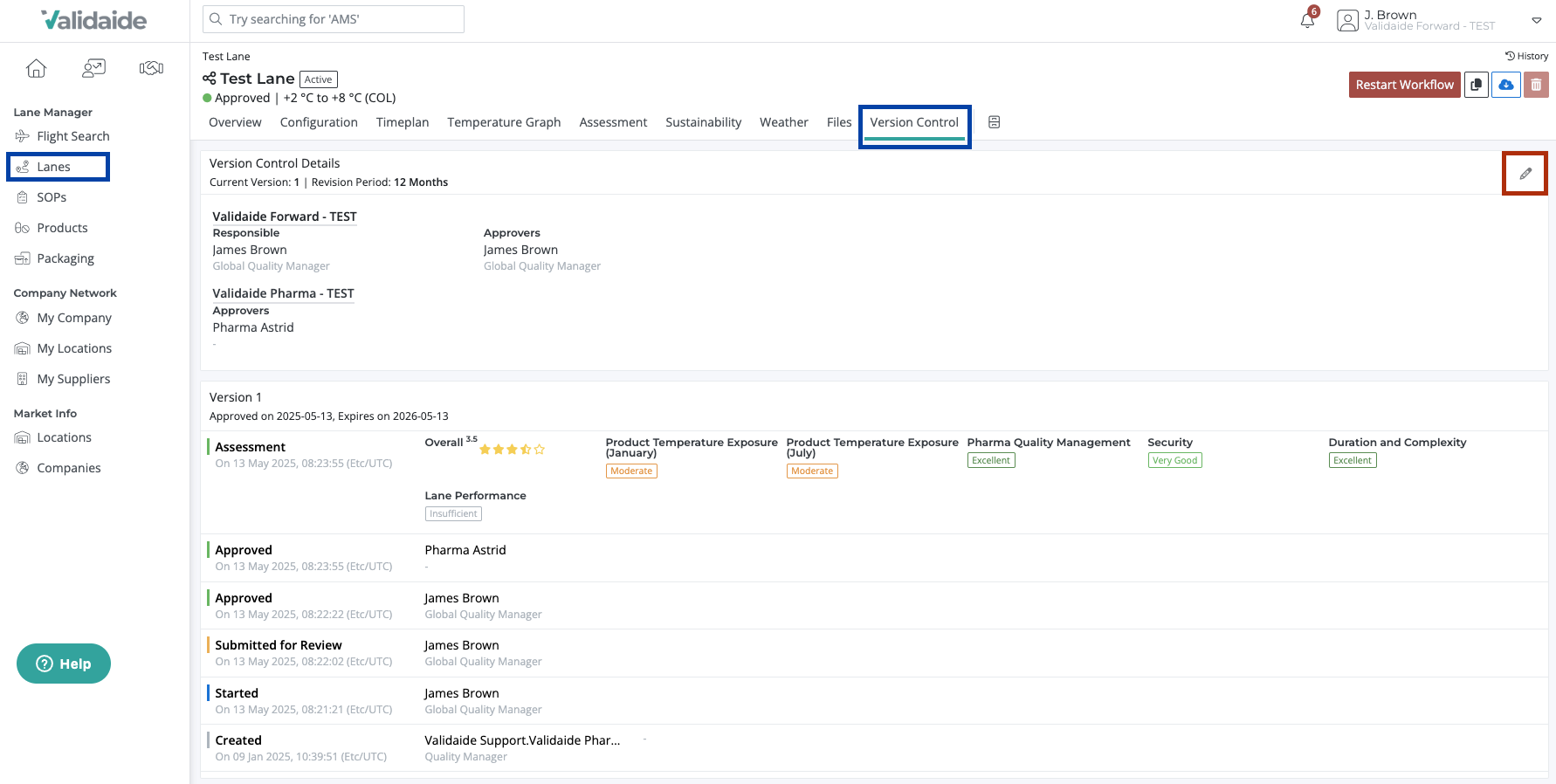Viewport: 1556px width, 784px height.
Task: Click the Flight Search airplane icon
Action: pyautogui.click(x=23, y=136)
